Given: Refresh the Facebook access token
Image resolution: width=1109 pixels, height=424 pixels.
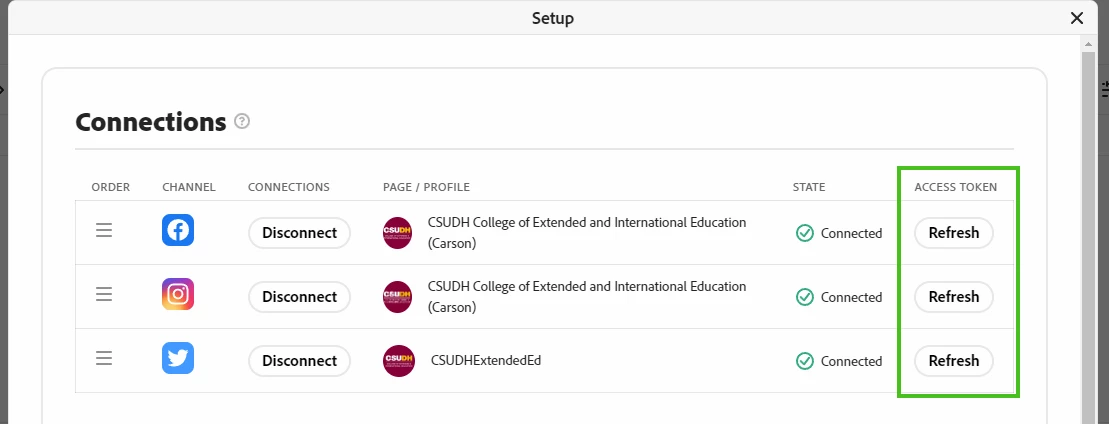Looking at the screenshot, I should pos(954,233).
